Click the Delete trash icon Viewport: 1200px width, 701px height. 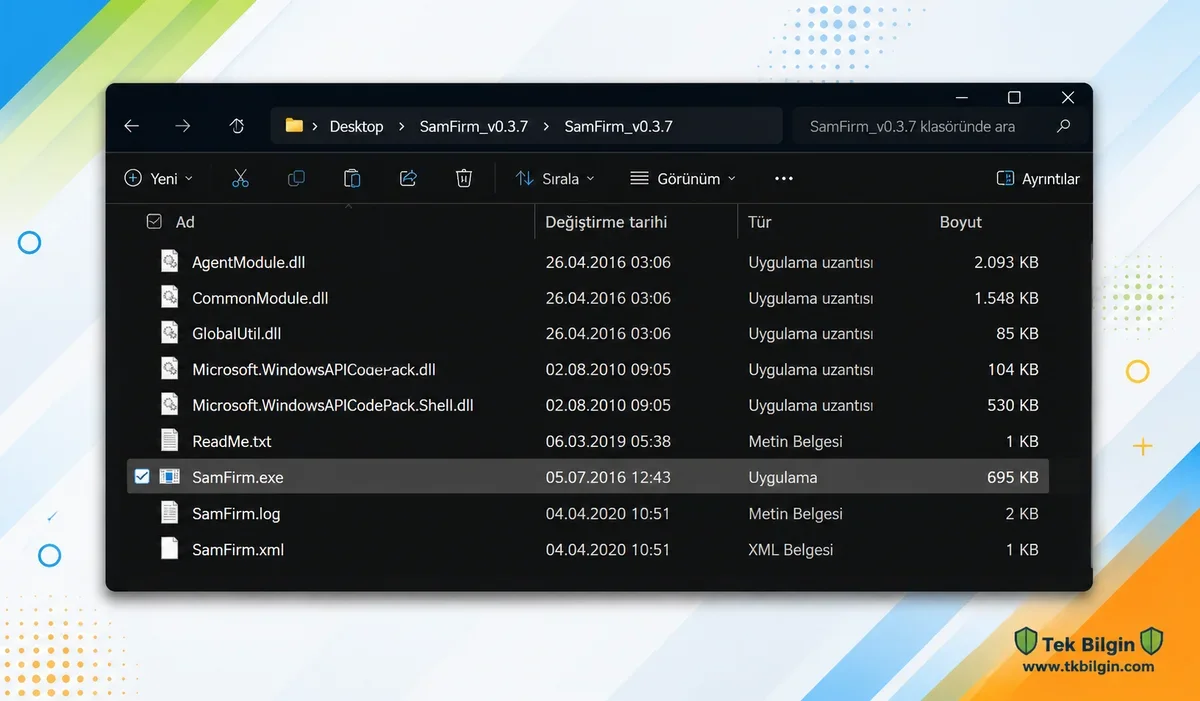coord(464,178)
